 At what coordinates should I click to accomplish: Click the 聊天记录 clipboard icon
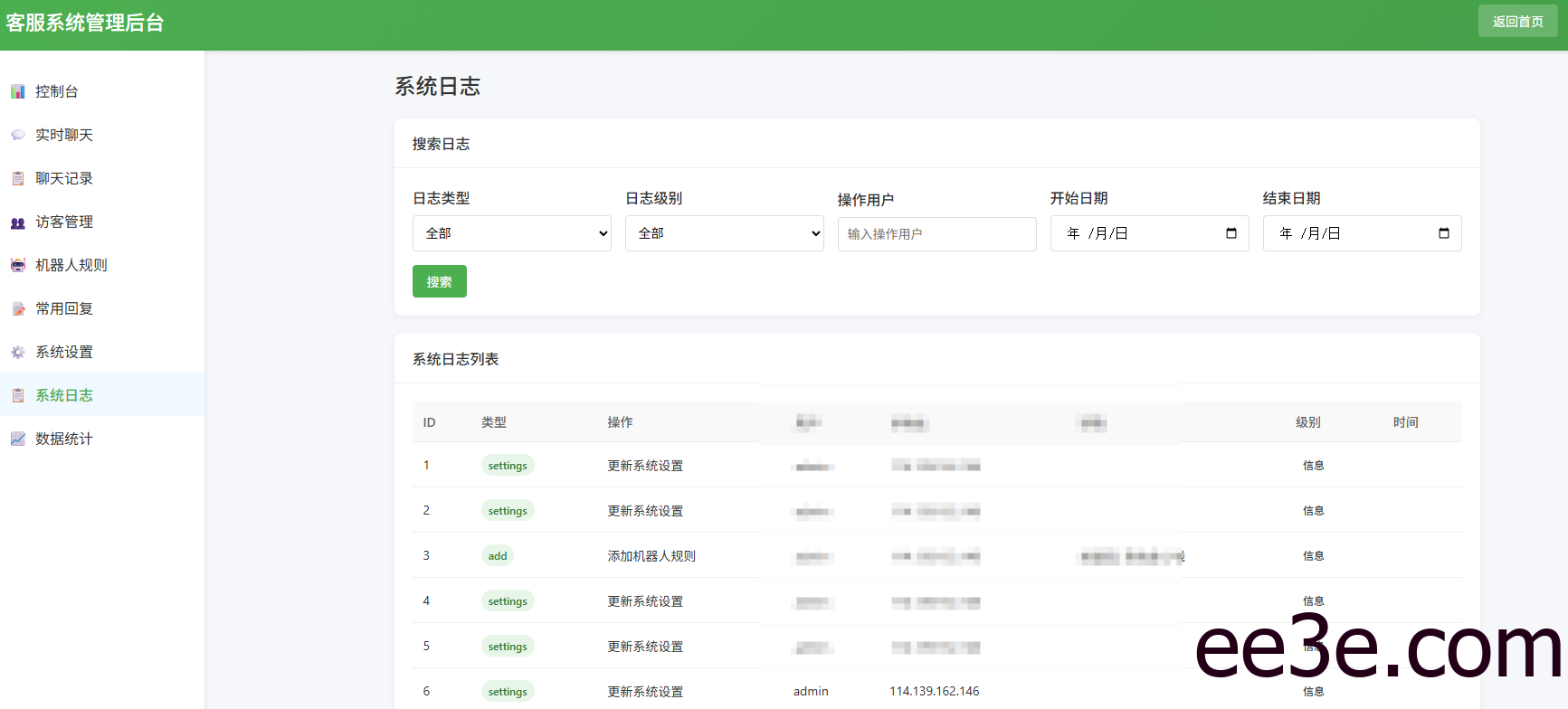[18, 178]
